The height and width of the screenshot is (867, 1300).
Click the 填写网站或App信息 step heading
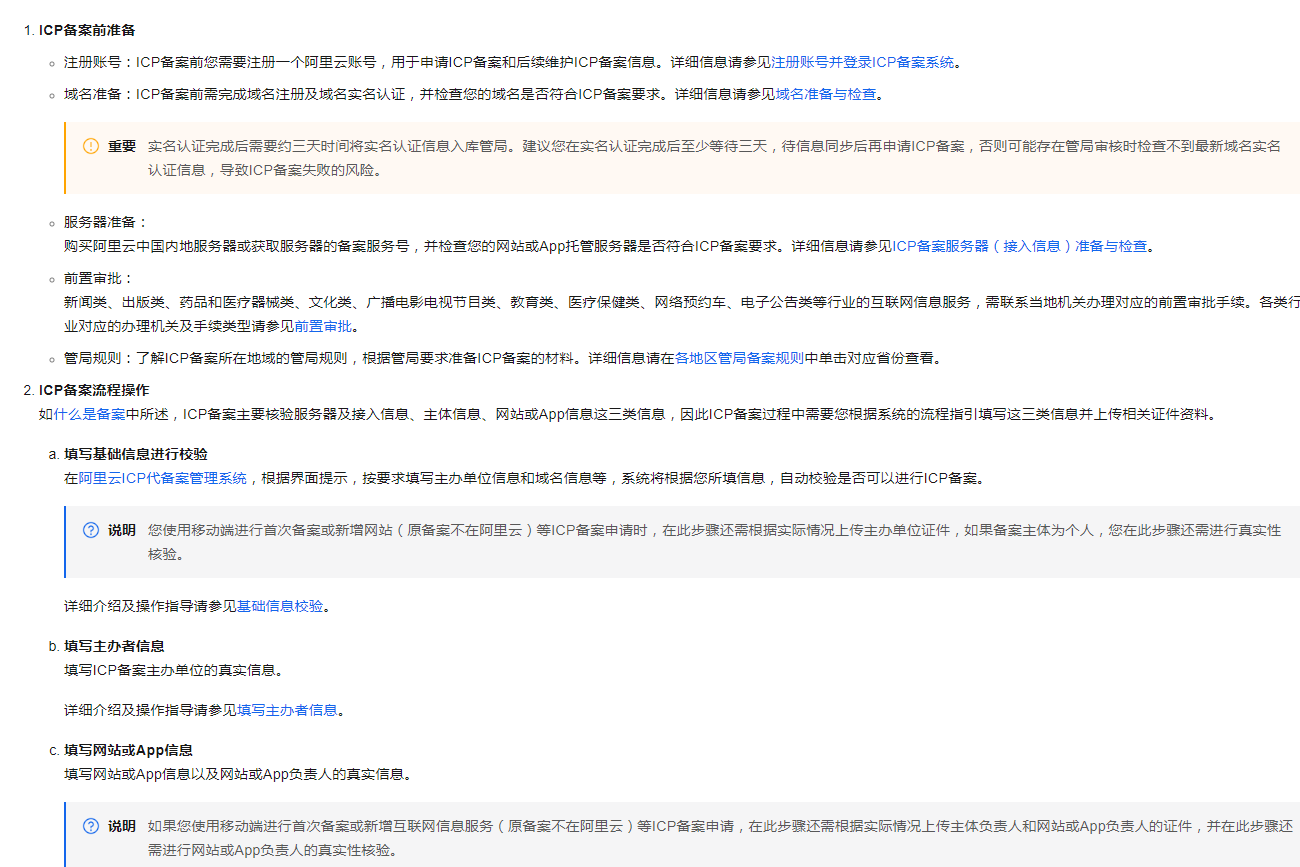tap(128, 750)
